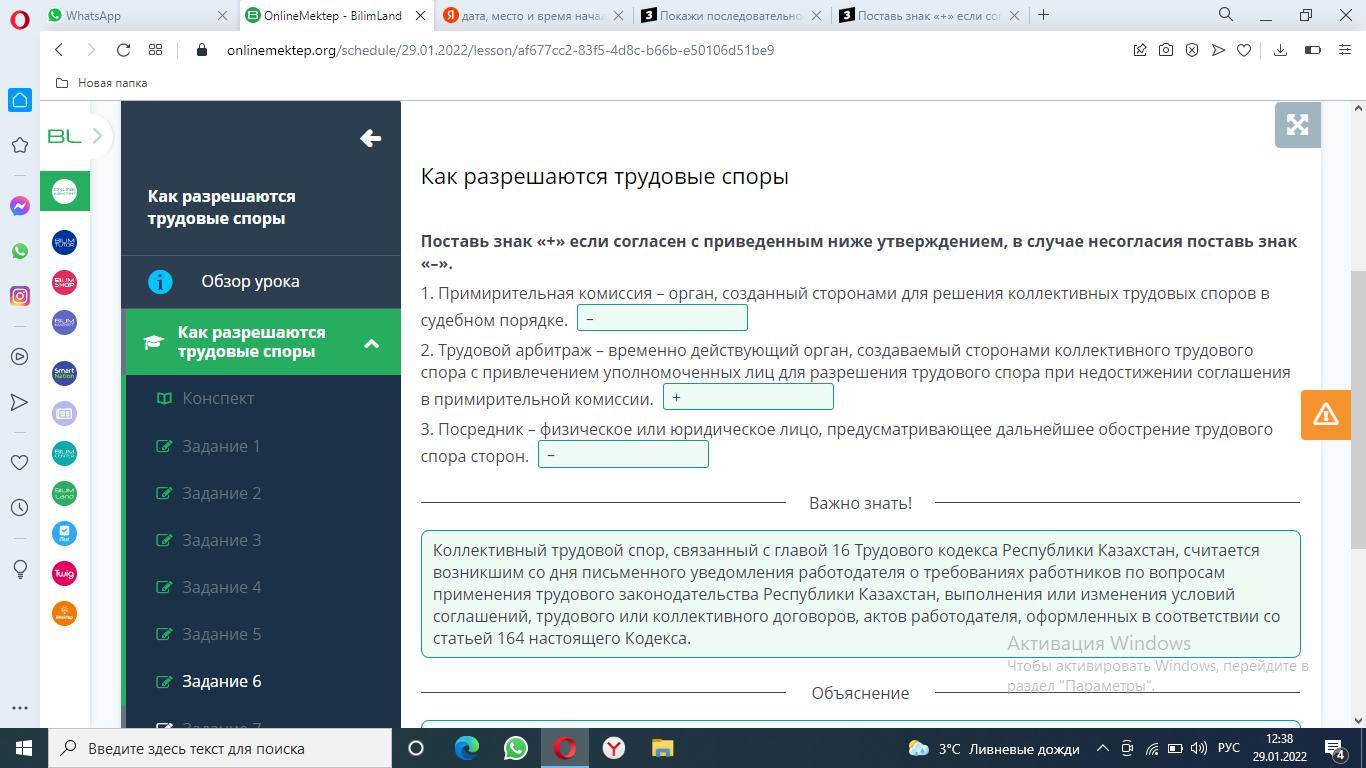Open Instagram in the Opera sidebar
Image resolution: width=1366 pixels, height=768 pixels.
pos(19,296)
